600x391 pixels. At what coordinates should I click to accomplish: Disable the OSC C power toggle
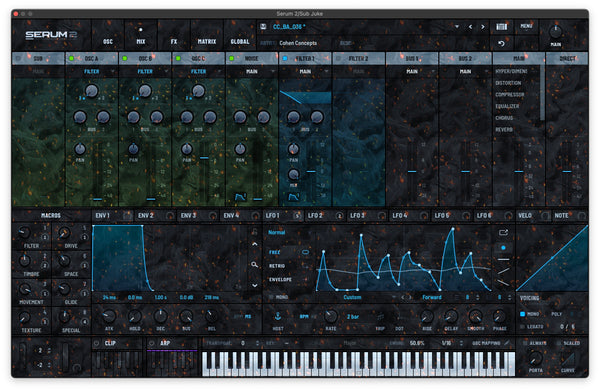[x=178, y=58]
